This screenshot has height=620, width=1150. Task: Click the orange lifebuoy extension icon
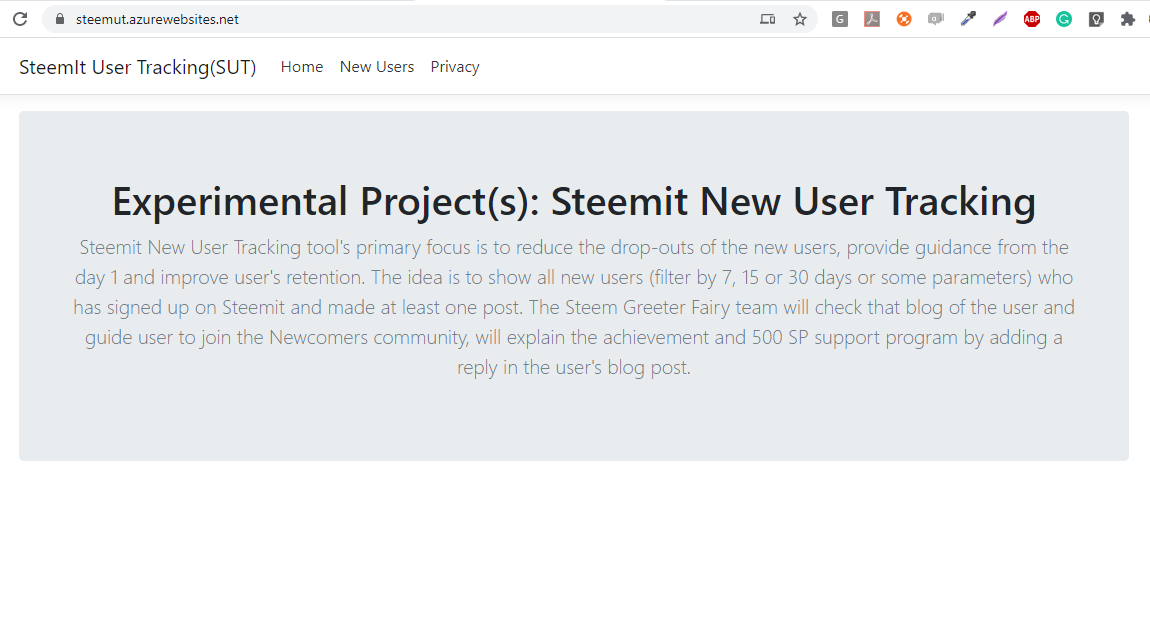pos(904,19)
